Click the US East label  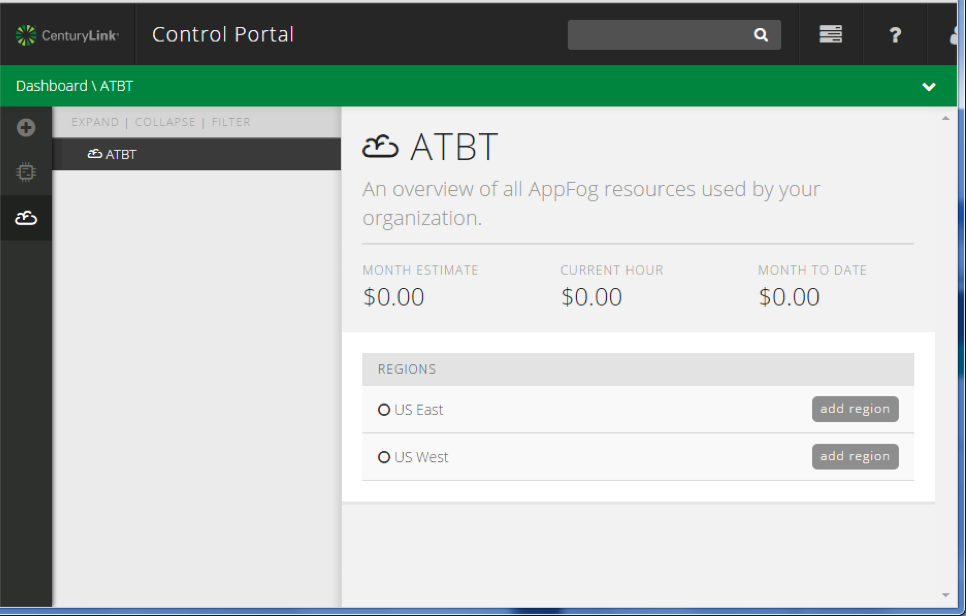[x=418, y=410]
